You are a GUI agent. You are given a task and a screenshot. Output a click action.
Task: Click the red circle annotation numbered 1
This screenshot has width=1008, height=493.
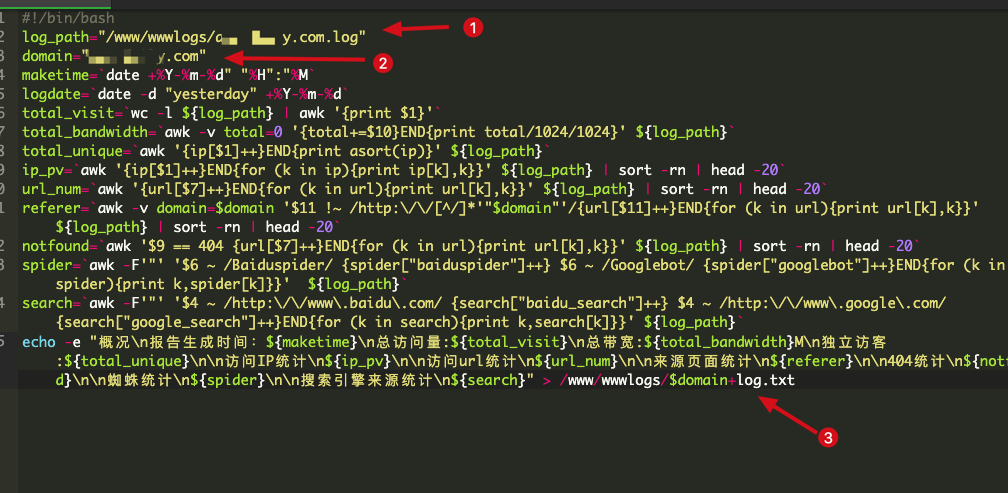click(473, 28)
